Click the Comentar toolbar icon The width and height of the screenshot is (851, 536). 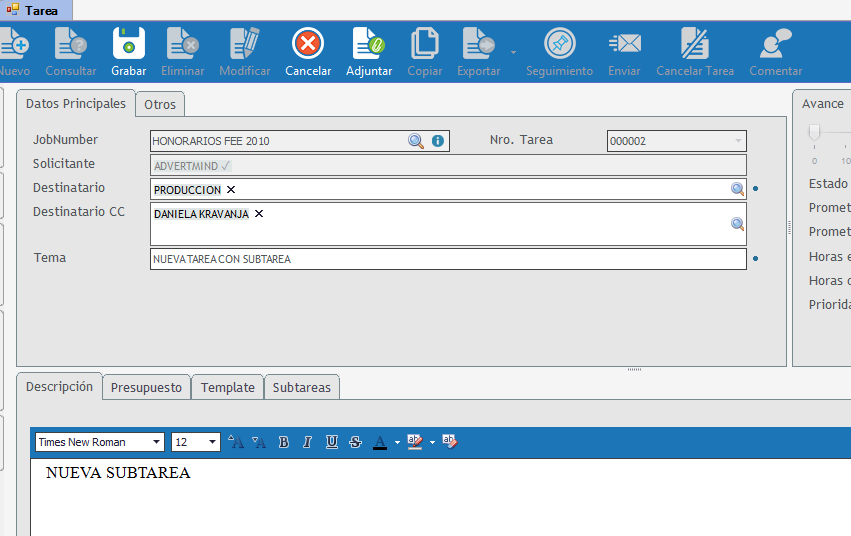(x=775, y=44)
